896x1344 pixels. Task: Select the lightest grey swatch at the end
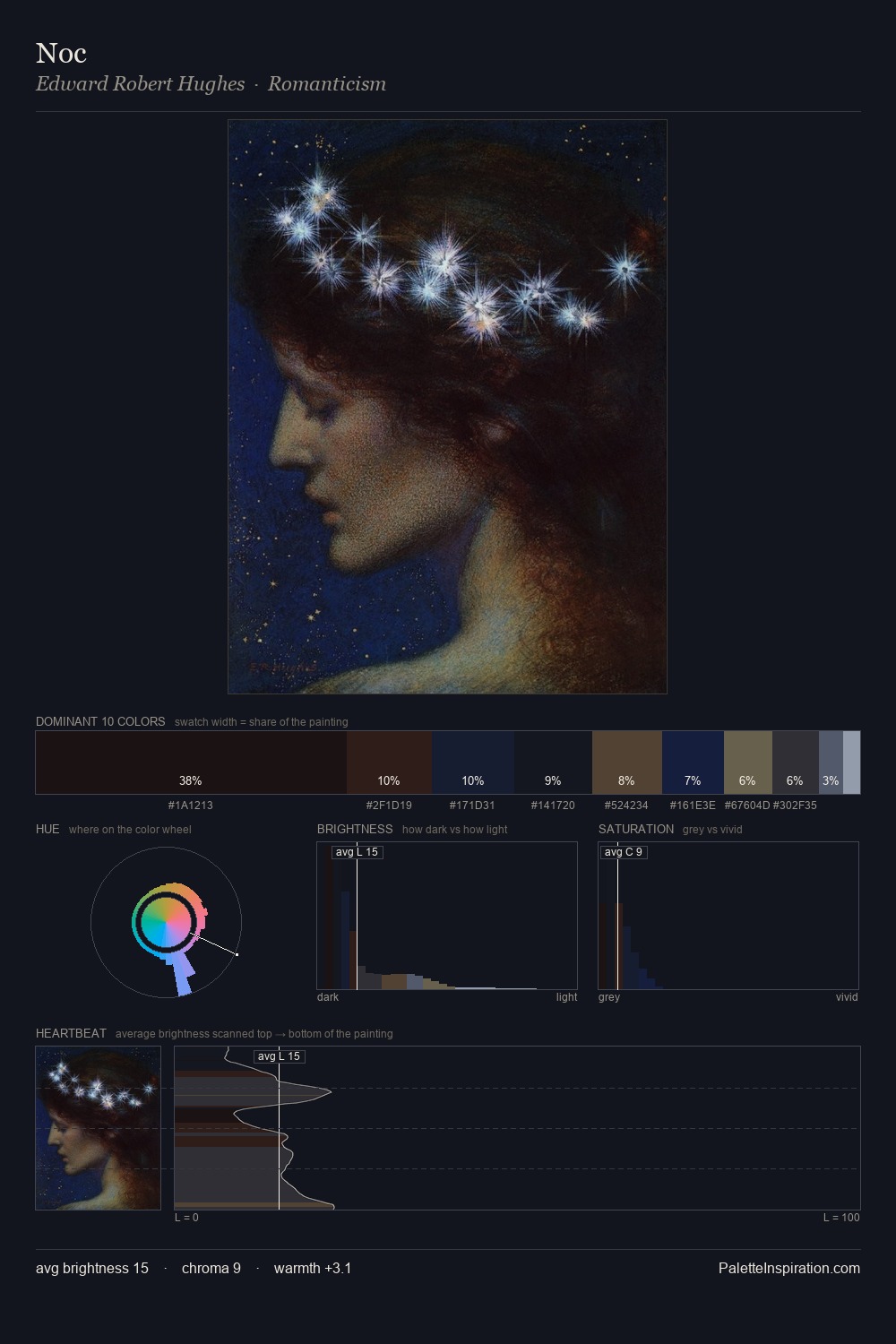click(851, 762)
